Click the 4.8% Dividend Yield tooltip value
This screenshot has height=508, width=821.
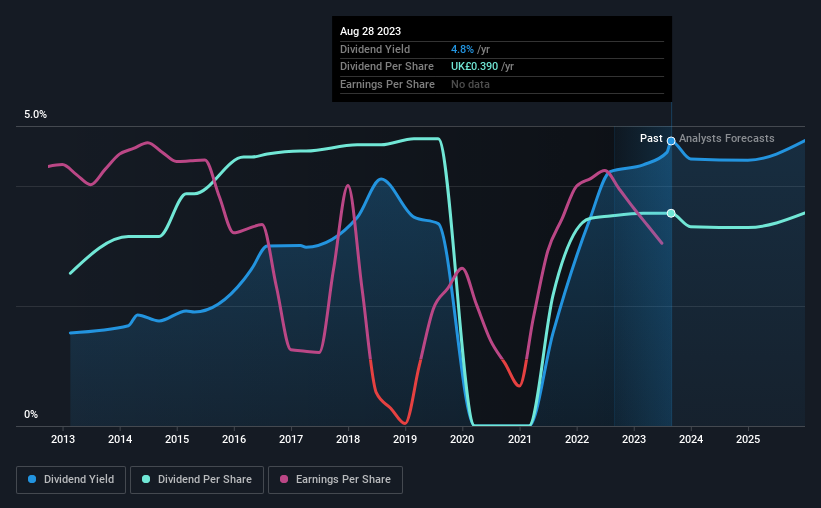462,49
